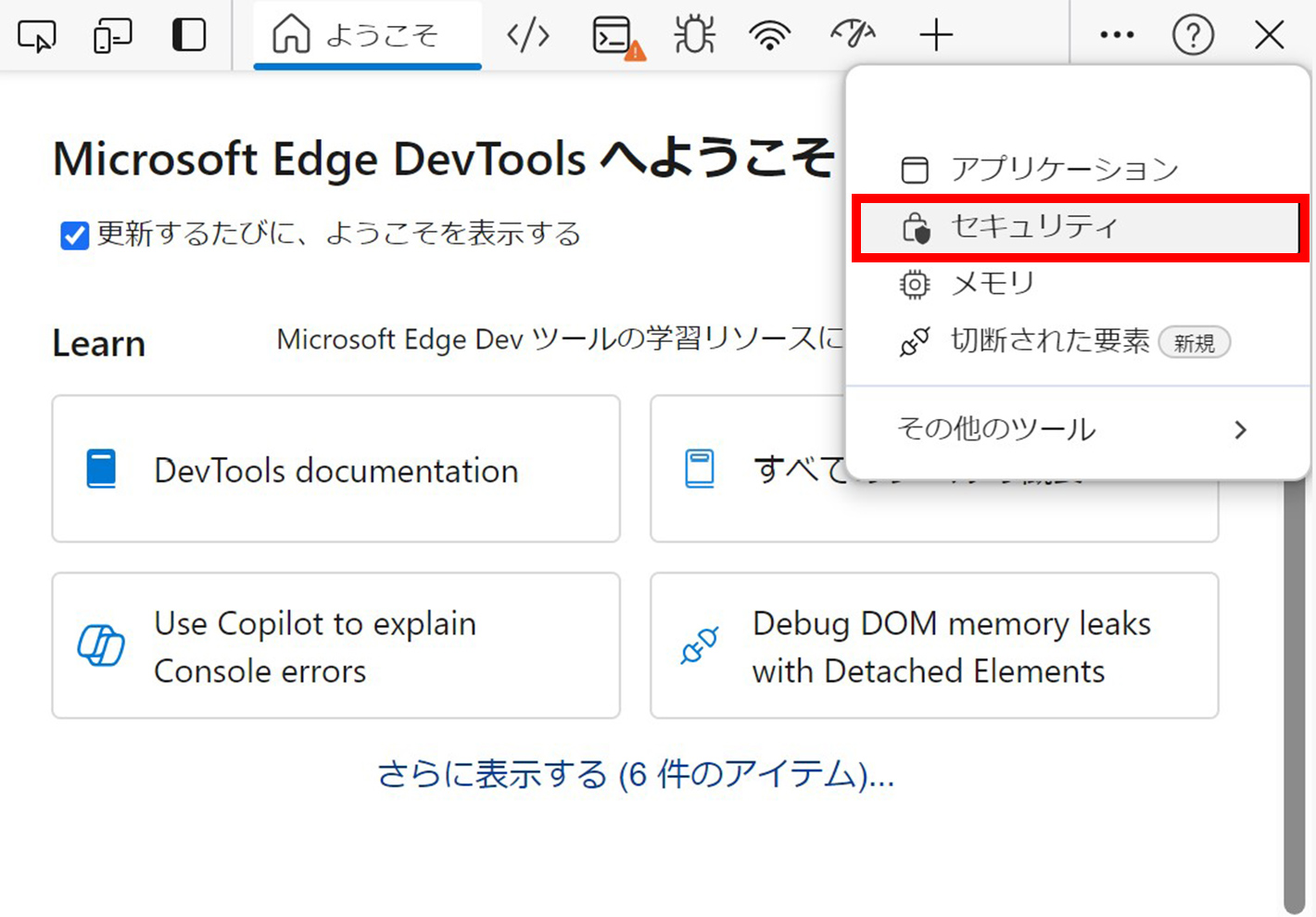
Task: Click the セキュリティ lock shield icon
Action: click(x=916, y=227)
